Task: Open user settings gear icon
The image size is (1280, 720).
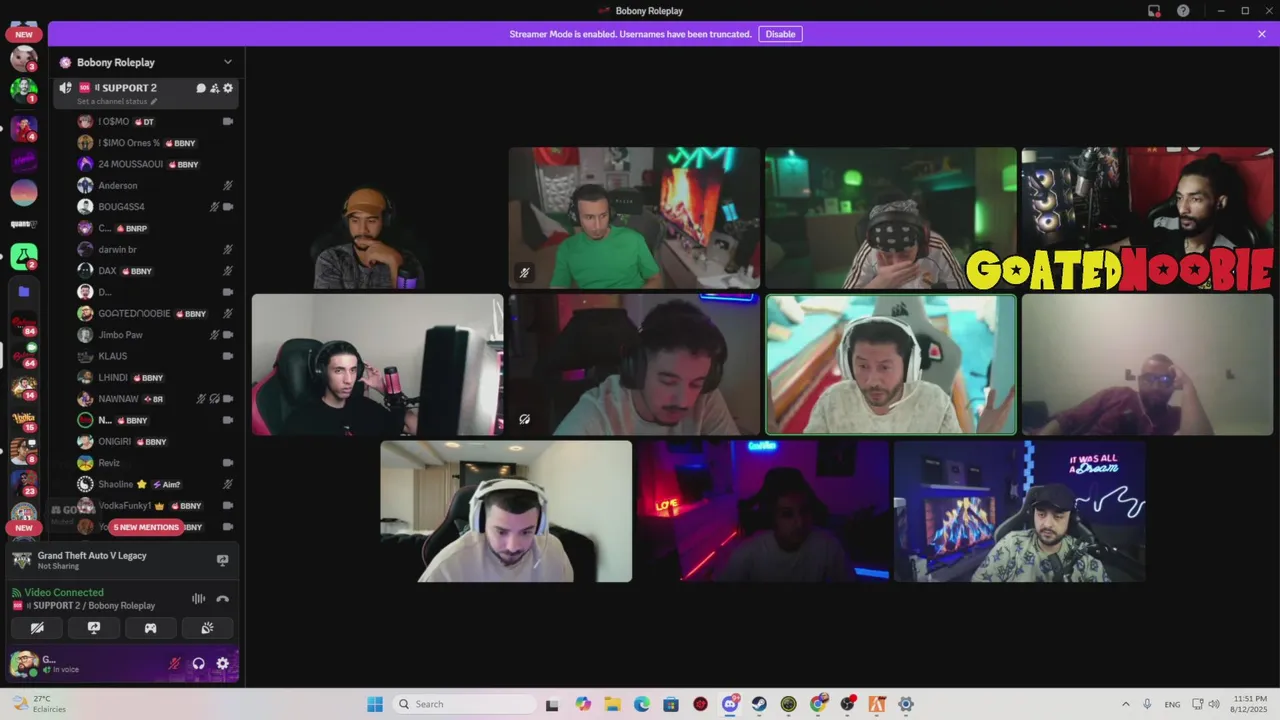Action: 222,663
